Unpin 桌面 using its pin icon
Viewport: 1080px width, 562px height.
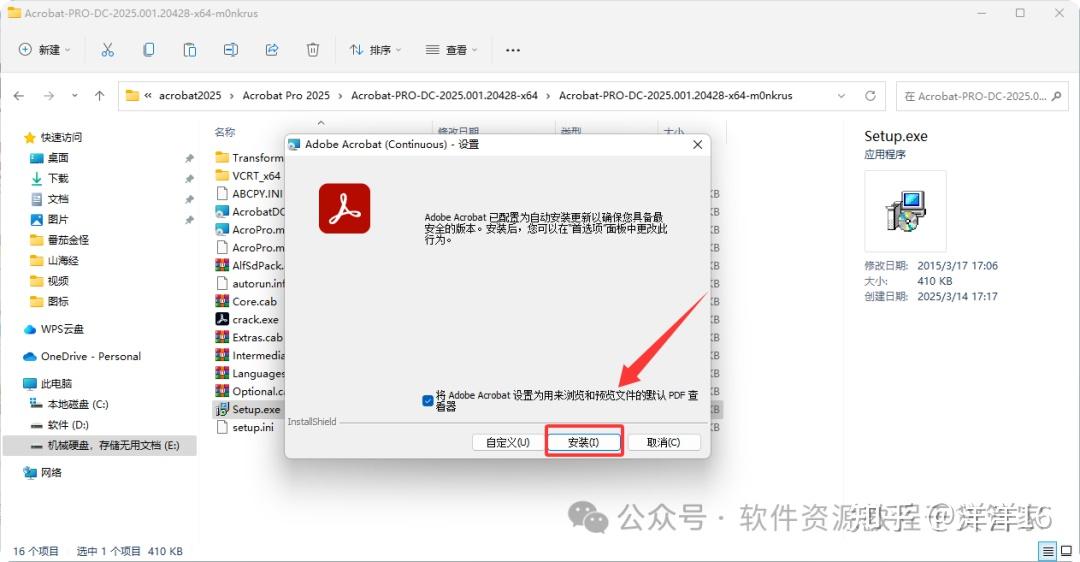pyautogui.click(x=189, y=158)
